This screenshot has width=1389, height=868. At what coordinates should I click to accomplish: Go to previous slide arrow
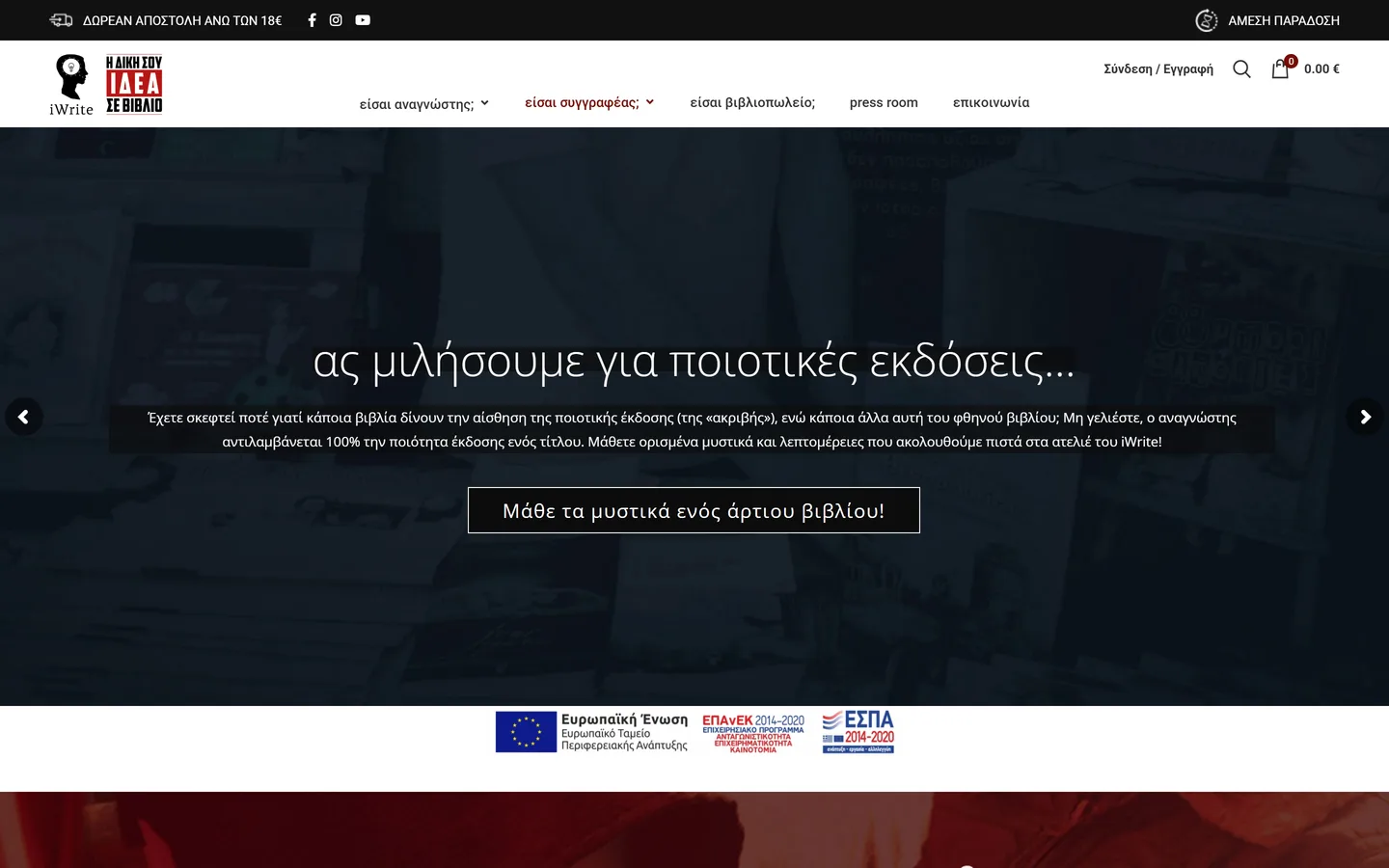pos(23,417)
